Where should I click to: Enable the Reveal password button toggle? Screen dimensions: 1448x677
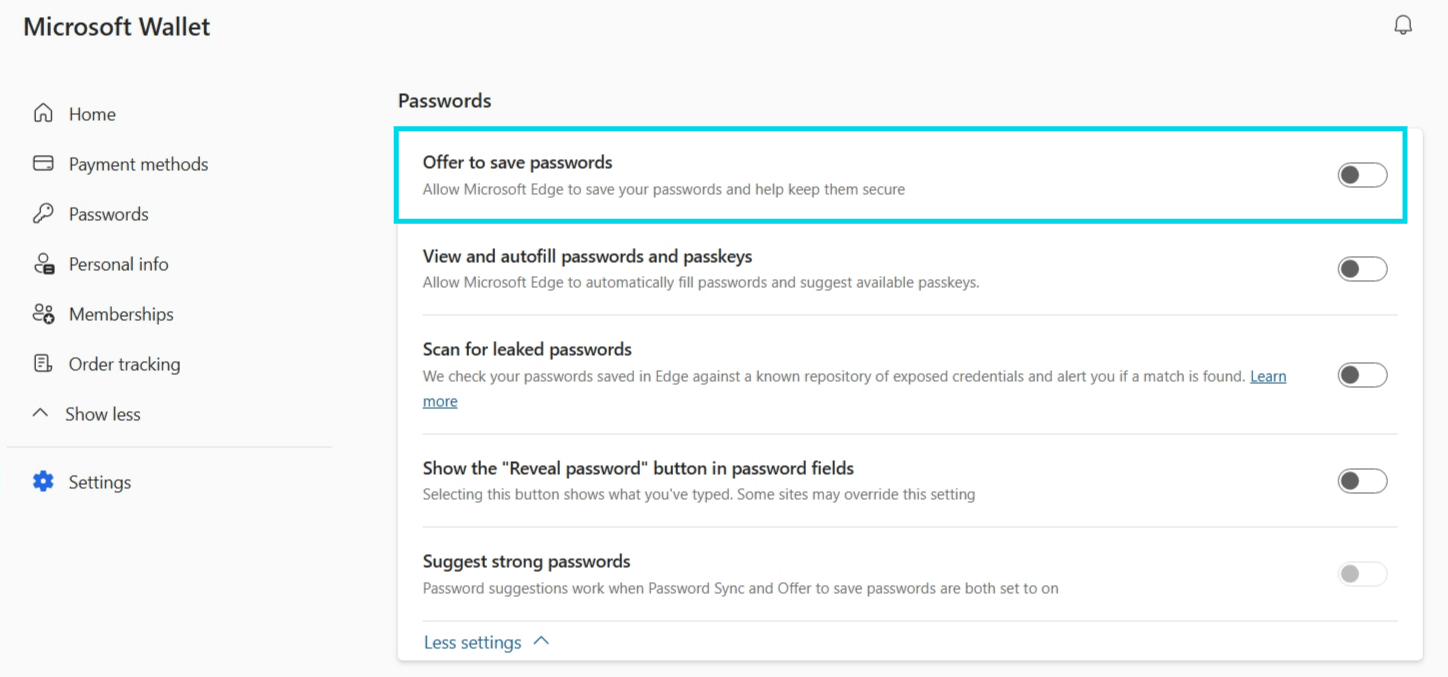[x=1362, y=481]
